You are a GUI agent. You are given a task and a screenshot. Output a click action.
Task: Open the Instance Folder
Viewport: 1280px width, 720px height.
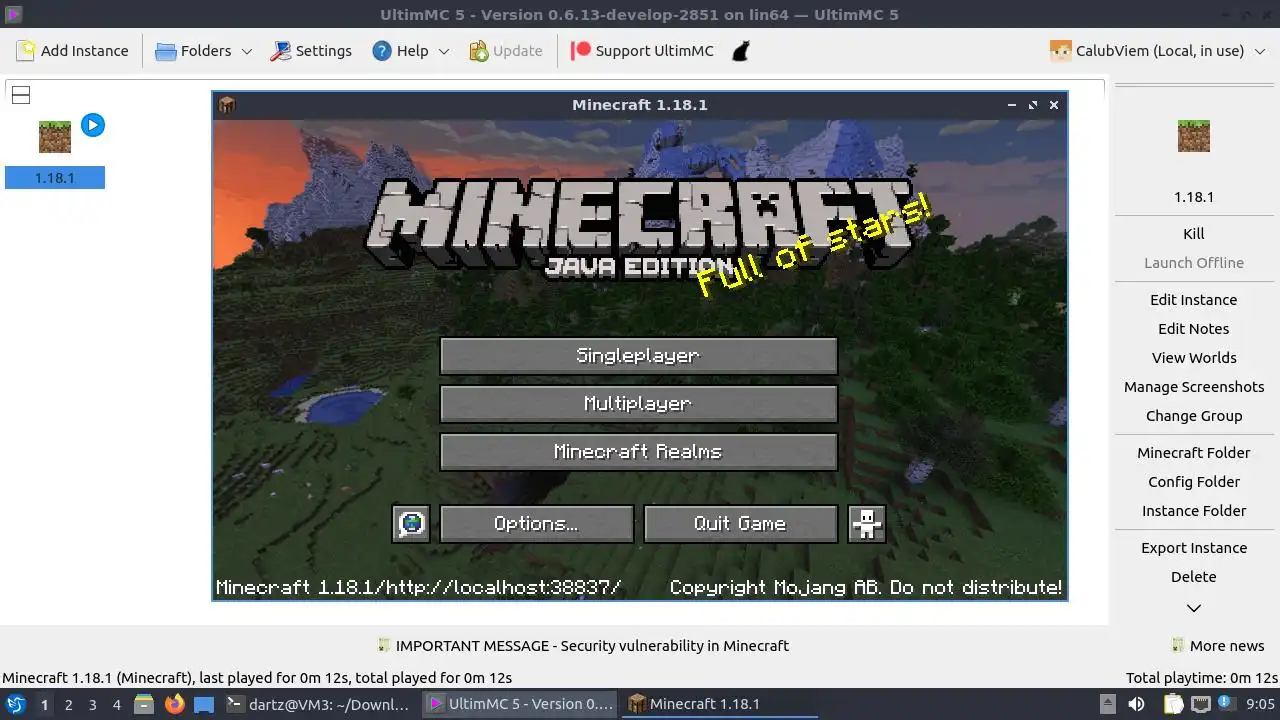point(1194,511)
